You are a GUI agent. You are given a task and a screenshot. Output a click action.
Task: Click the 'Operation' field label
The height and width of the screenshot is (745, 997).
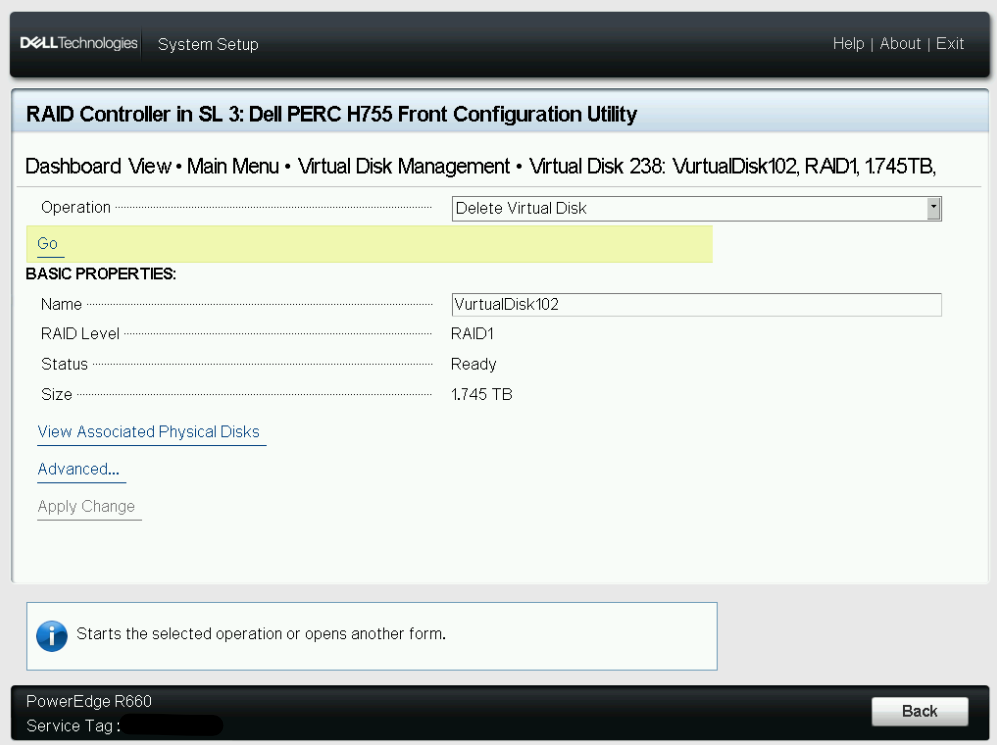tap(76, 208)
